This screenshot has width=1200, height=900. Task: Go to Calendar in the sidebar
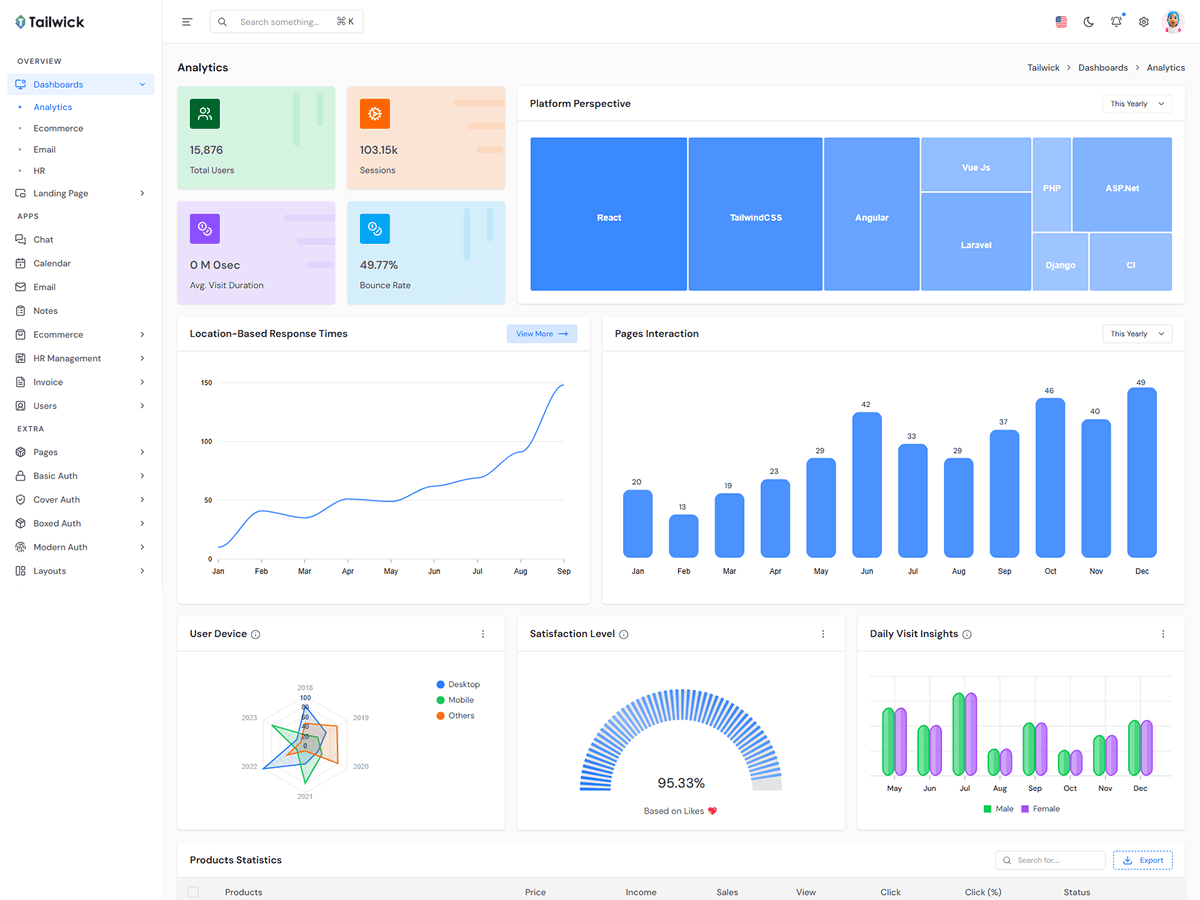52,263
